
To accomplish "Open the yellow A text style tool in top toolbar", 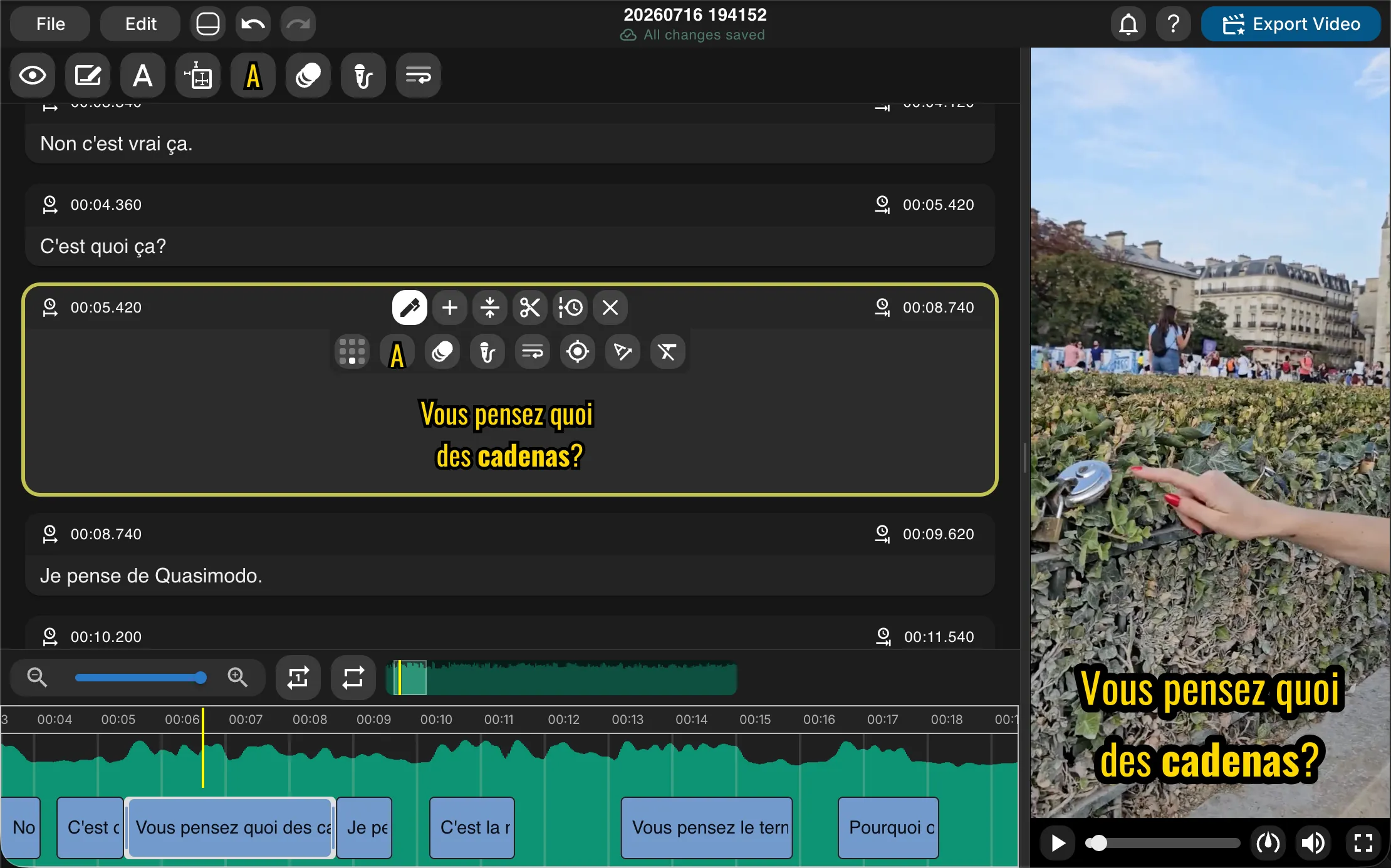I will 253,76.
